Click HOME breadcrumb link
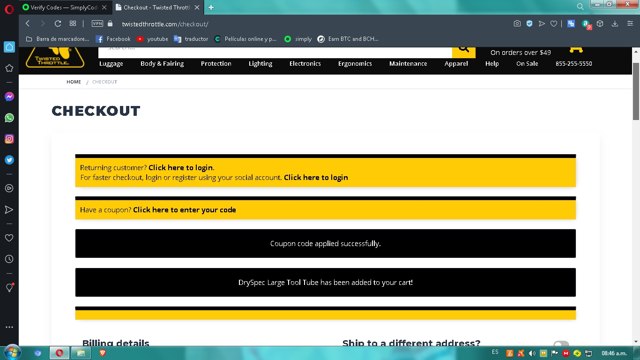Screen dimensions: 640x360 point(74,82)
